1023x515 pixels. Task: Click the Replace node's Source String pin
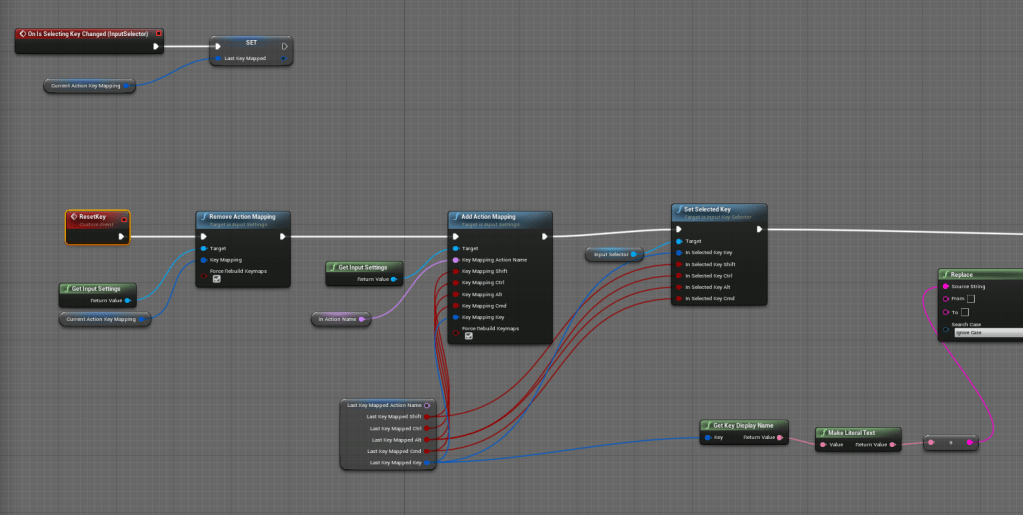(x=946, y=286)
